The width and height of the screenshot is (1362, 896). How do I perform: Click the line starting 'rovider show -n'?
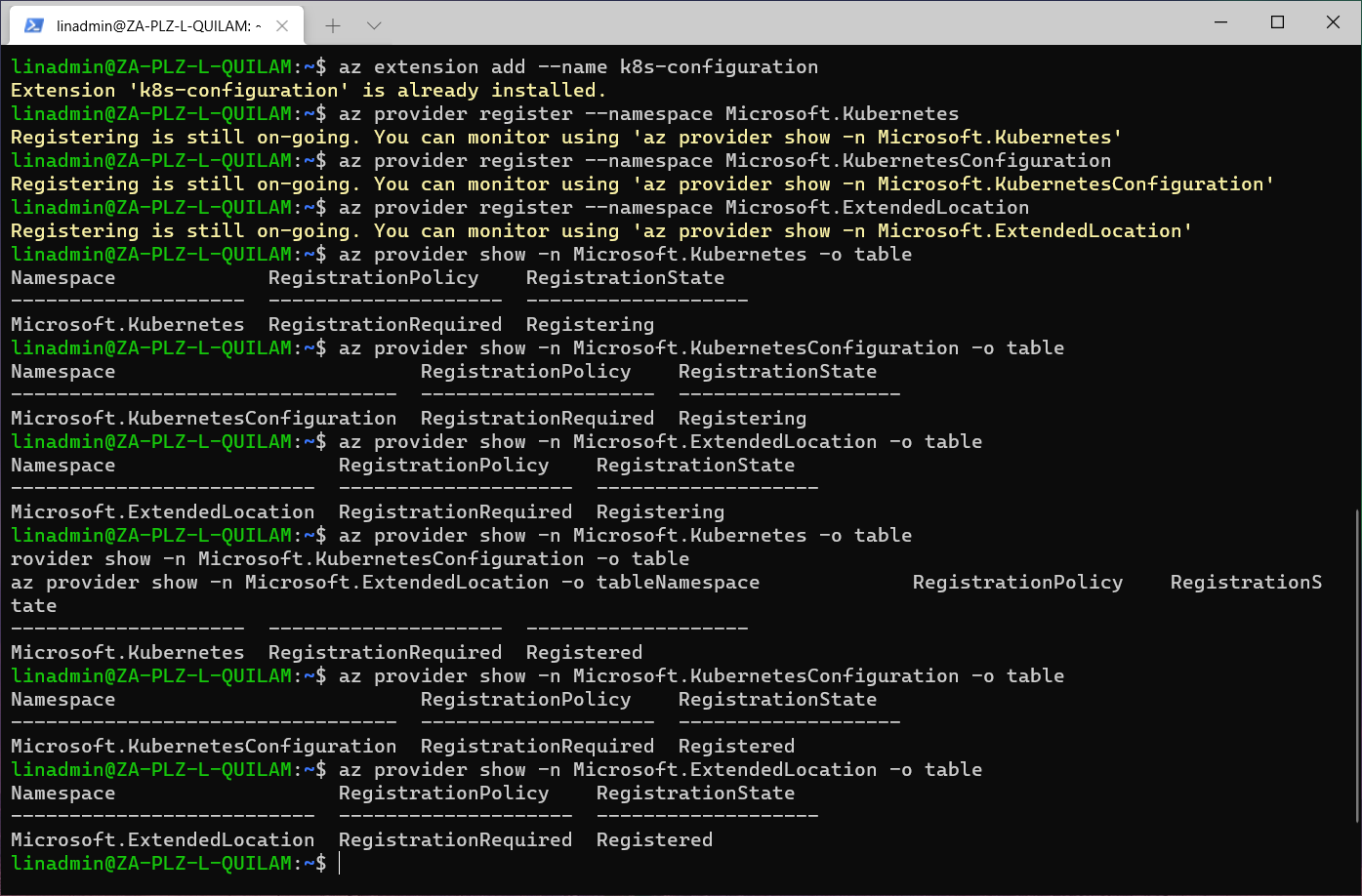351,559
